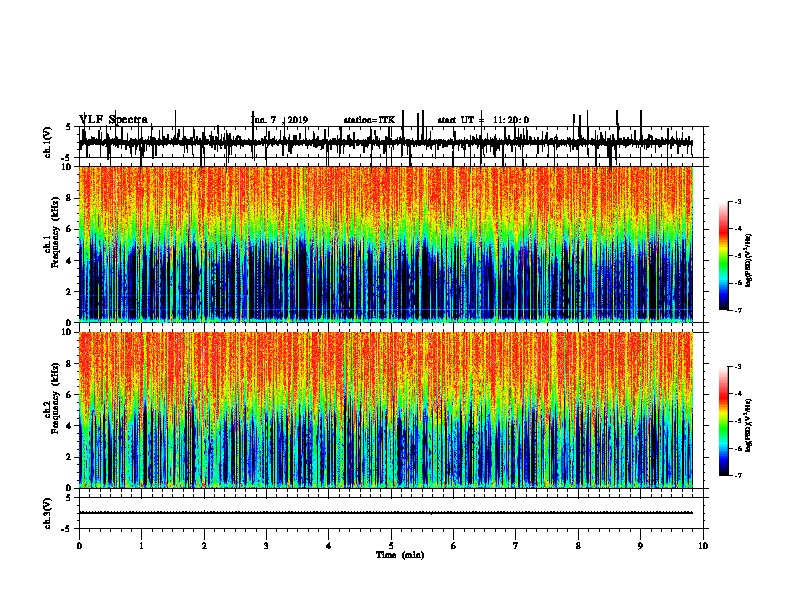Click time axis tick label "4"

click(328, 546)
